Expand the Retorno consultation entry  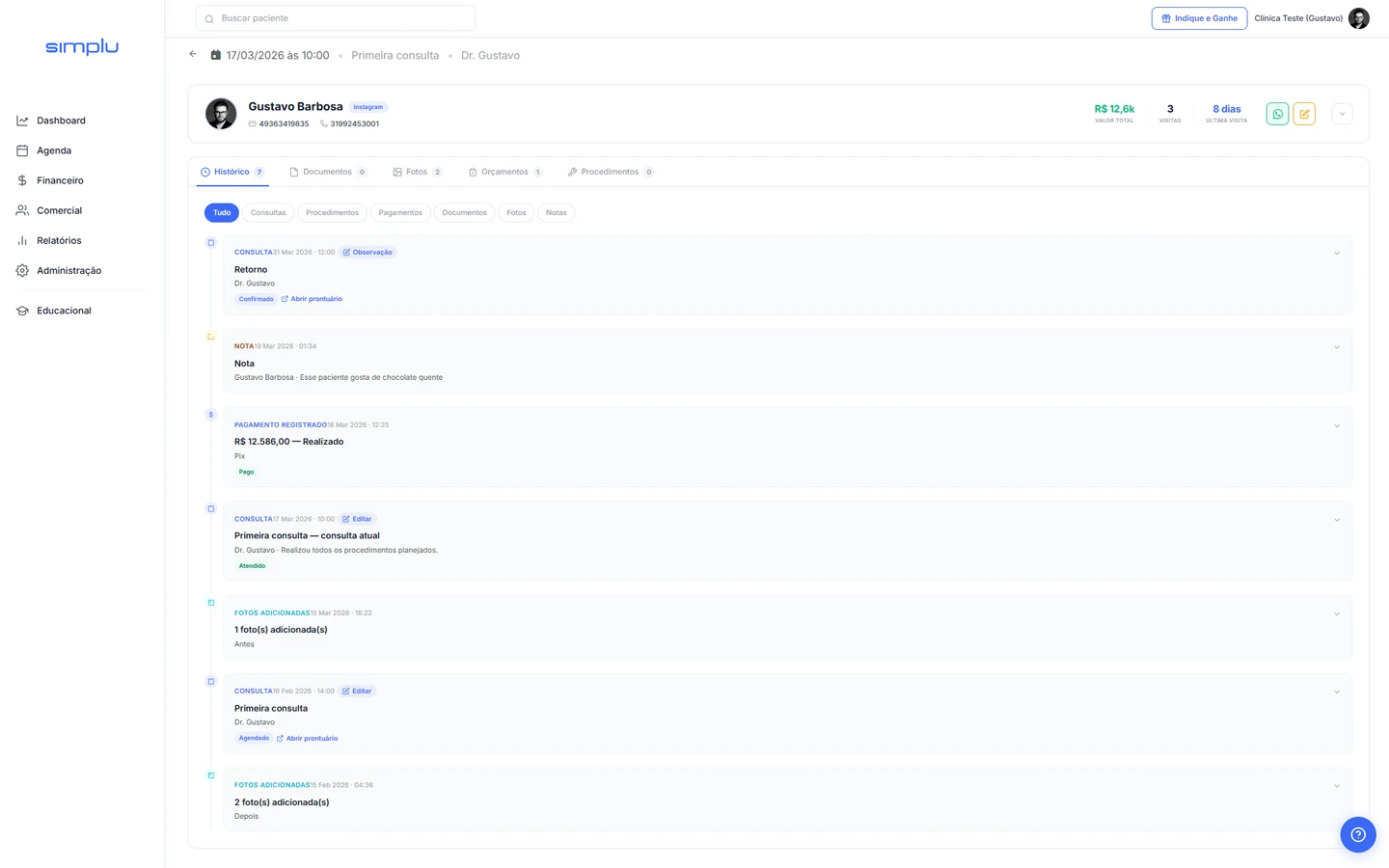1336,254
